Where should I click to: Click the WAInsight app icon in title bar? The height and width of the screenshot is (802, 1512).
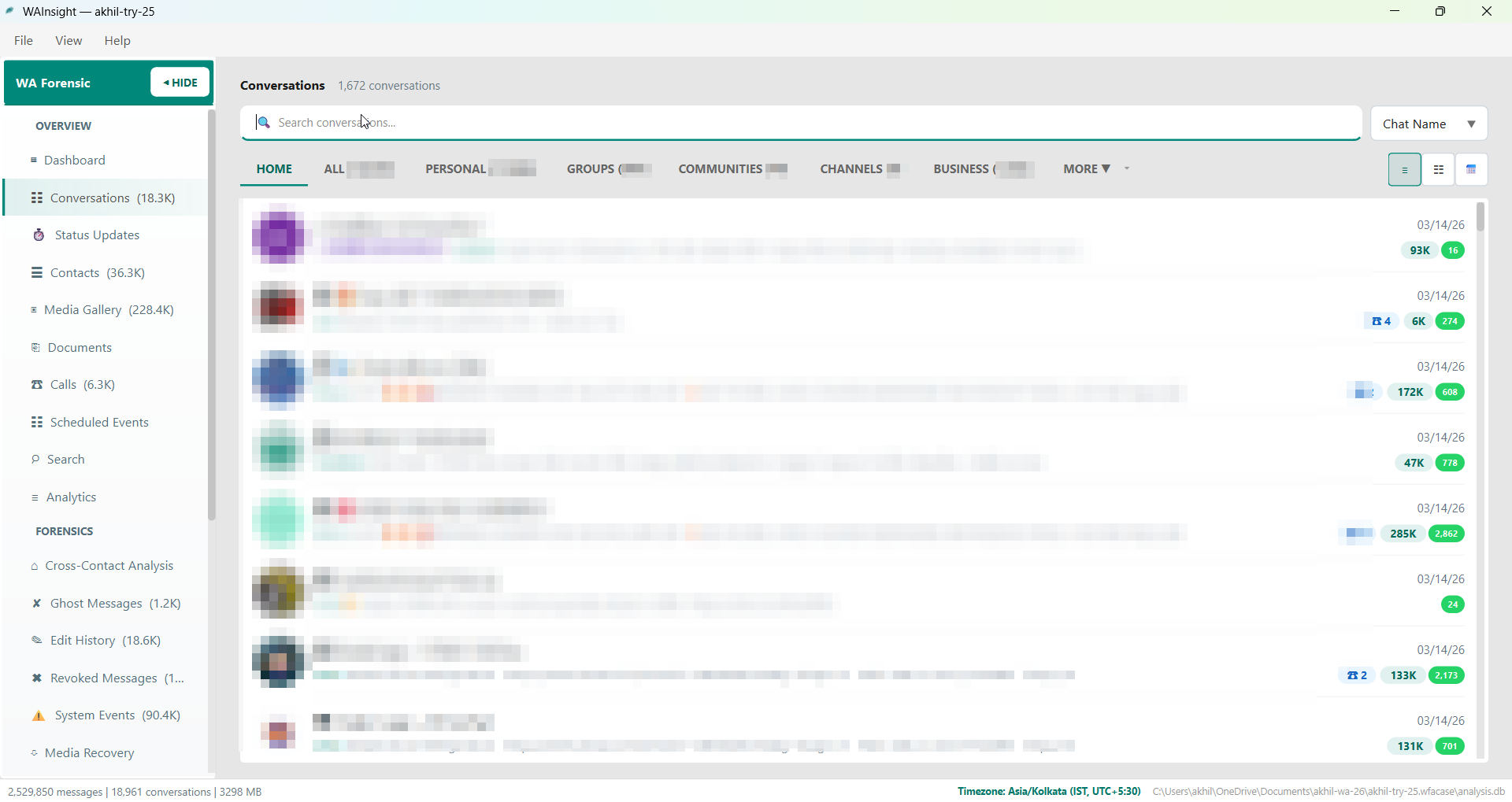click(10, 11)
